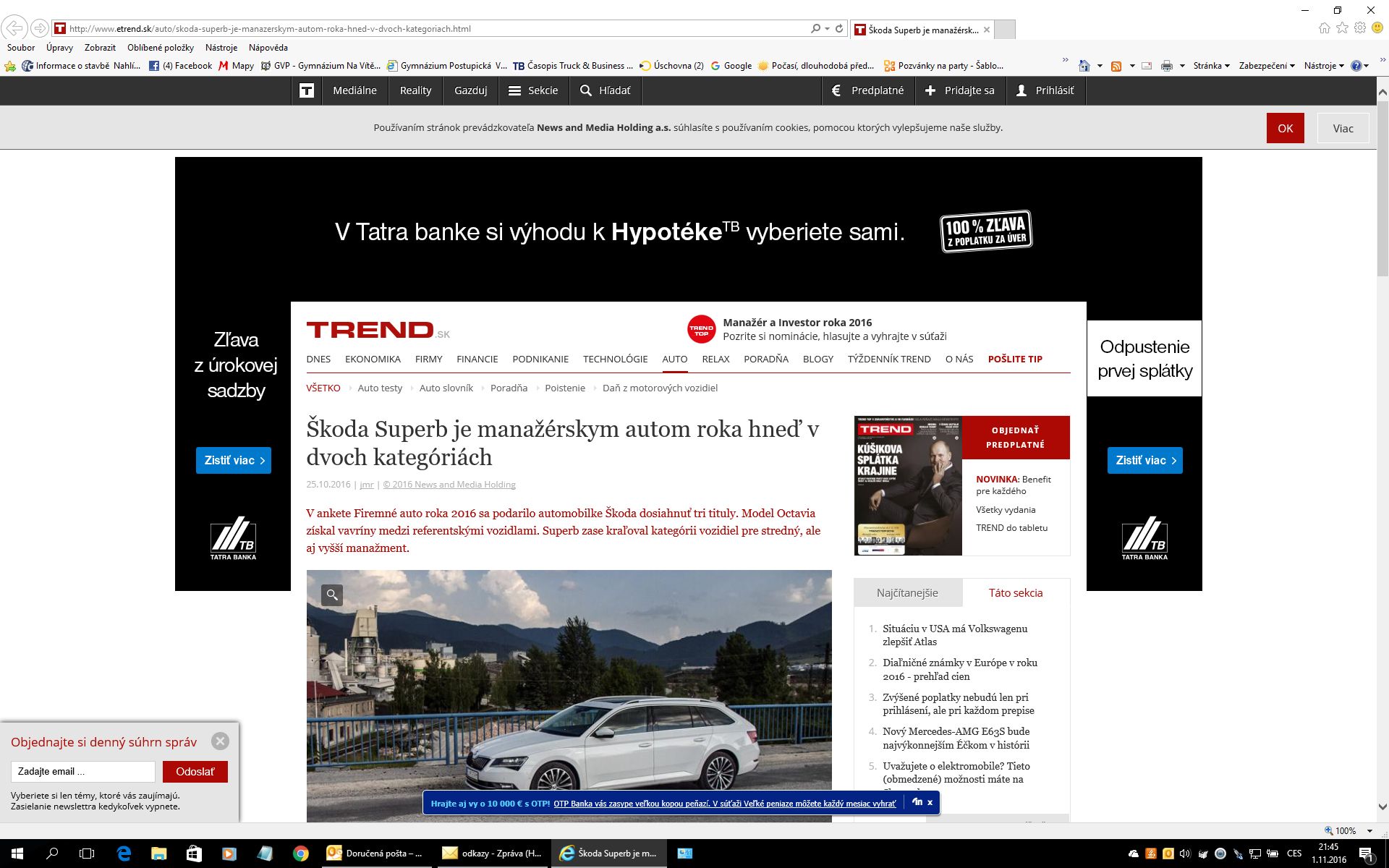Screen dimensions: 1389x868
Task: Open the Windows Store taskbar icon
Action: pos(194,854)
